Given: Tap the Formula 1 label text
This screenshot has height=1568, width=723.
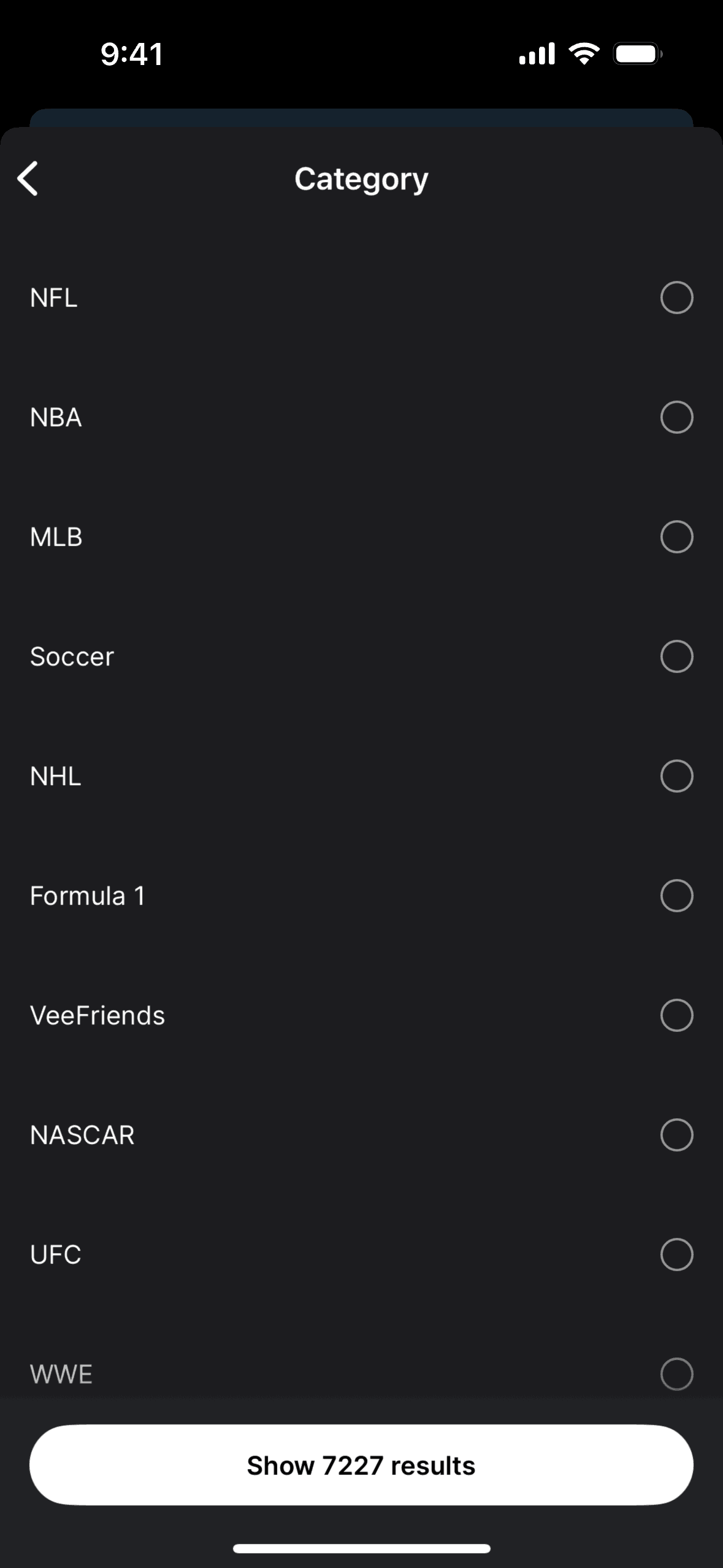Looking at the screenshot, I should [88, 896].
